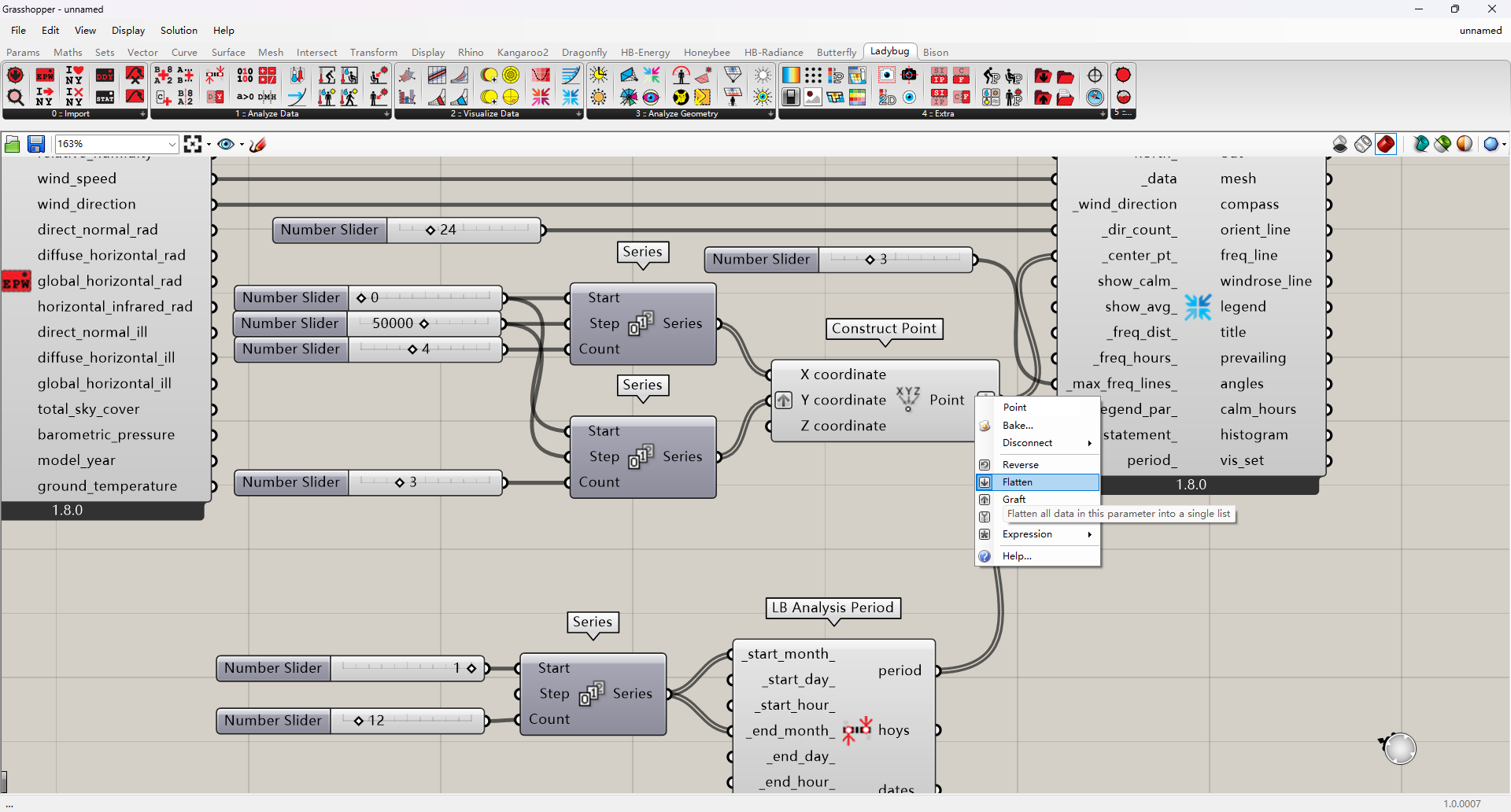Viewport: 1511px width, 812px height.
Task: Select the a>0 conditional statement component icon
Action: pyautogui.click(x=246, y=97)
